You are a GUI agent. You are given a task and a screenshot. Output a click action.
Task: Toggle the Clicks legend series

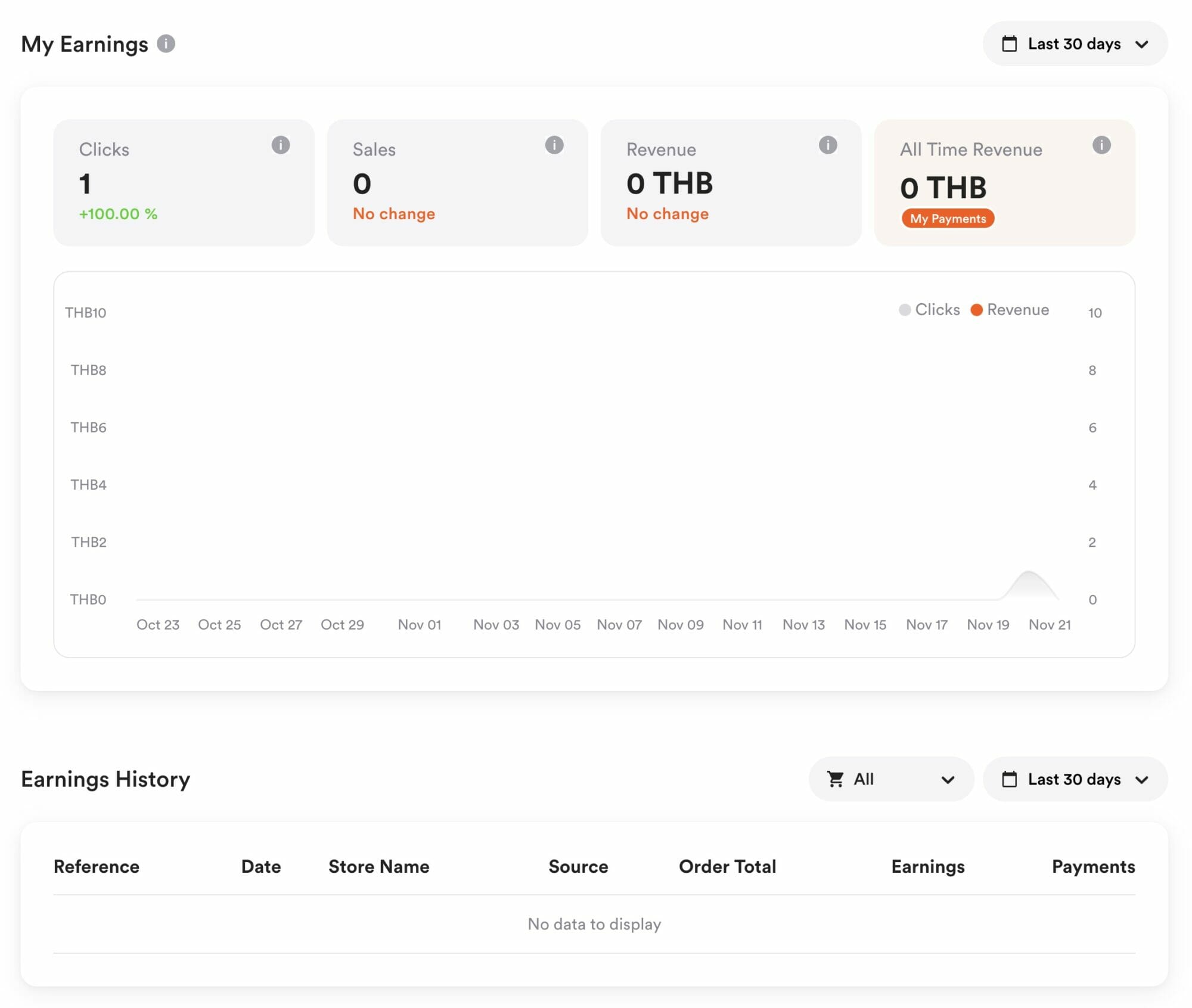(x=929, y=310)
